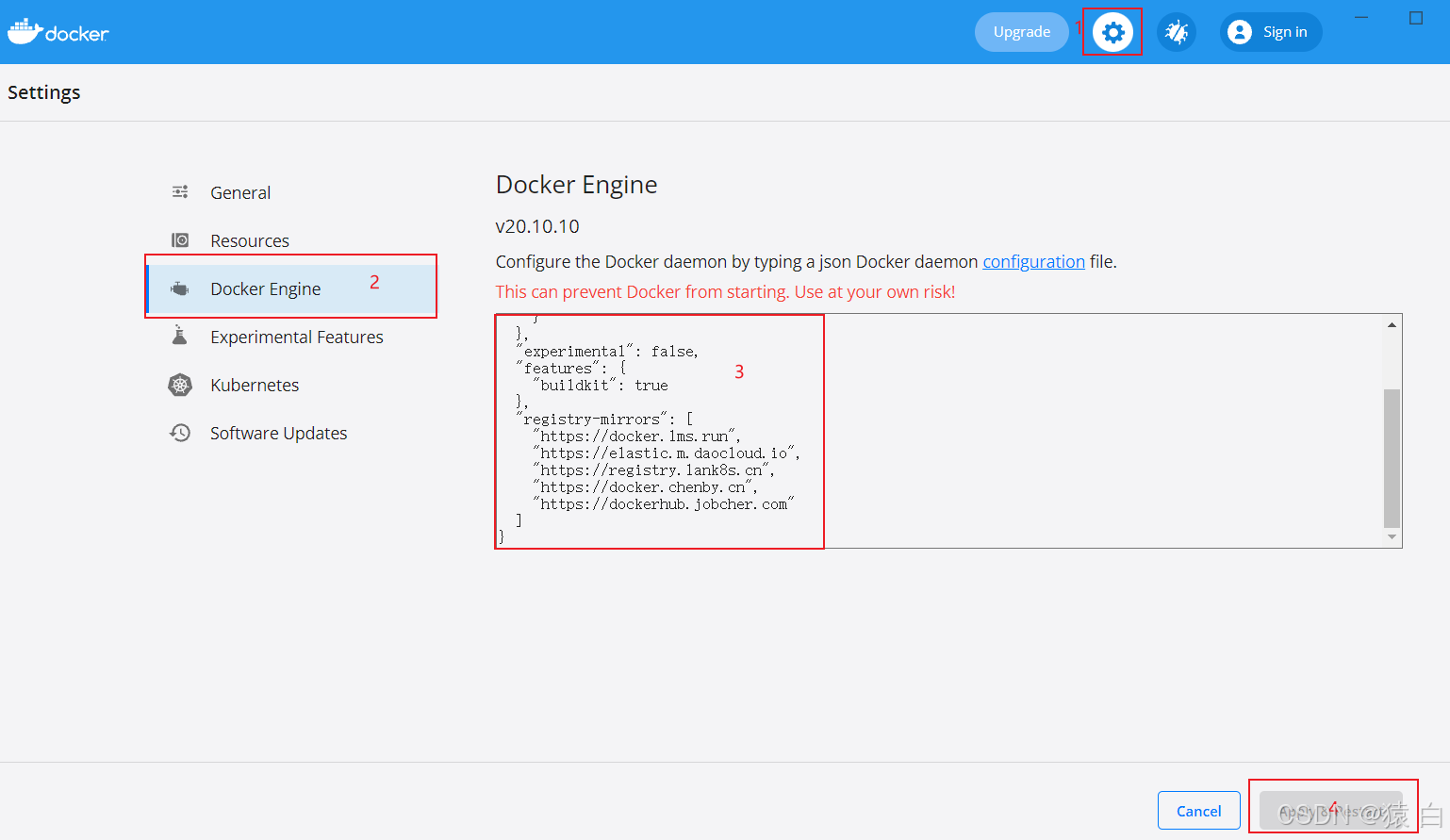Click the v20.10.10 version text
Viewport: 1450px width, 840px height.
coord(537,226)
